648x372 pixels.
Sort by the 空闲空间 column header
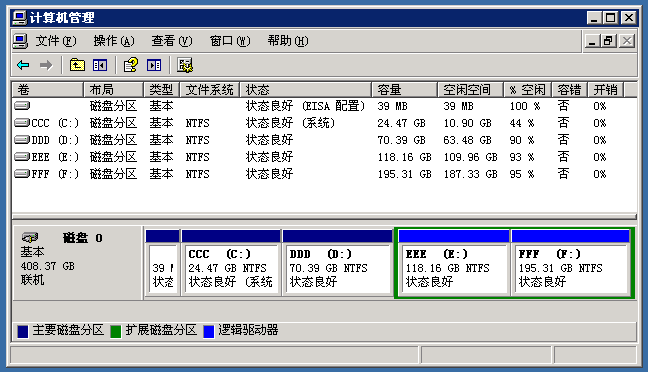470,89
